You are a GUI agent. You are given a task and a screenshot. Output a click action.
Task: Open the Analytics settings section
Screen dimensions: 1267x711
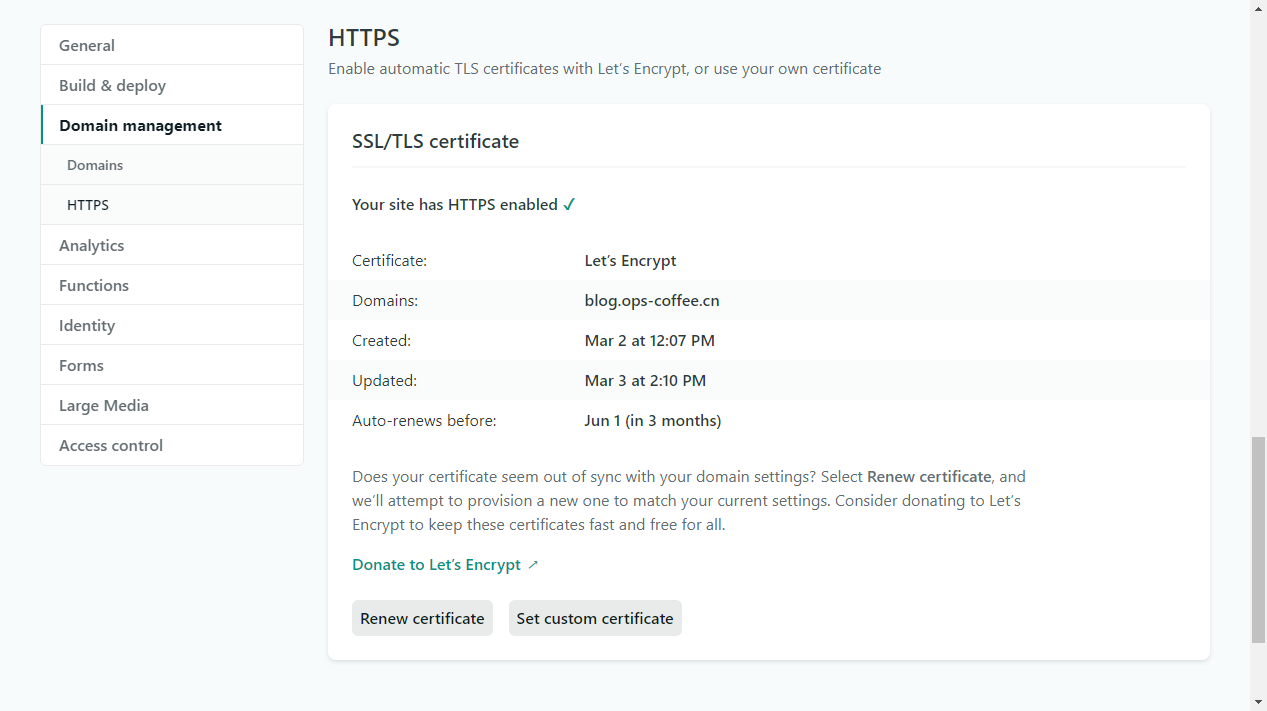coord(91,246)
